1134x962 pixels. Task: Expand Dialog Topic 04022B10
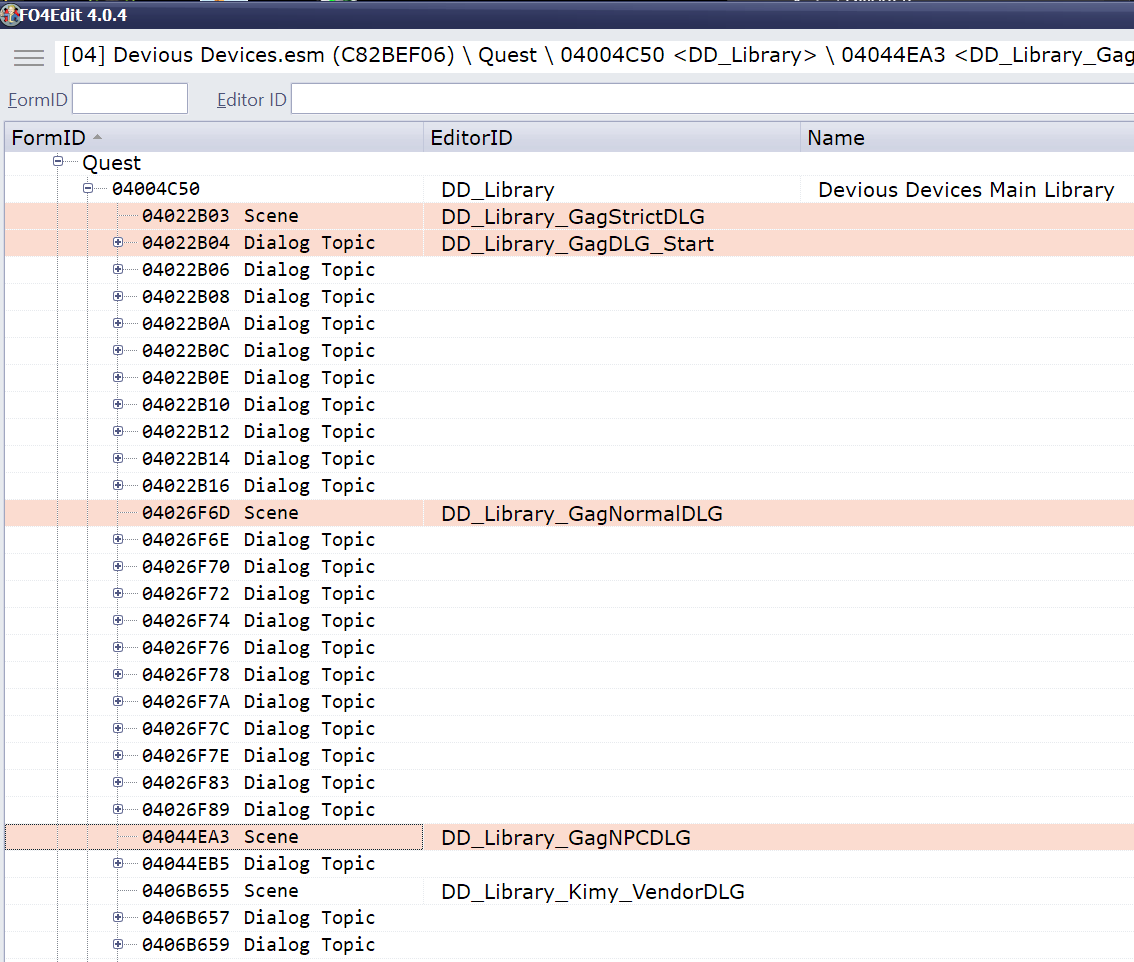(118, 404)
